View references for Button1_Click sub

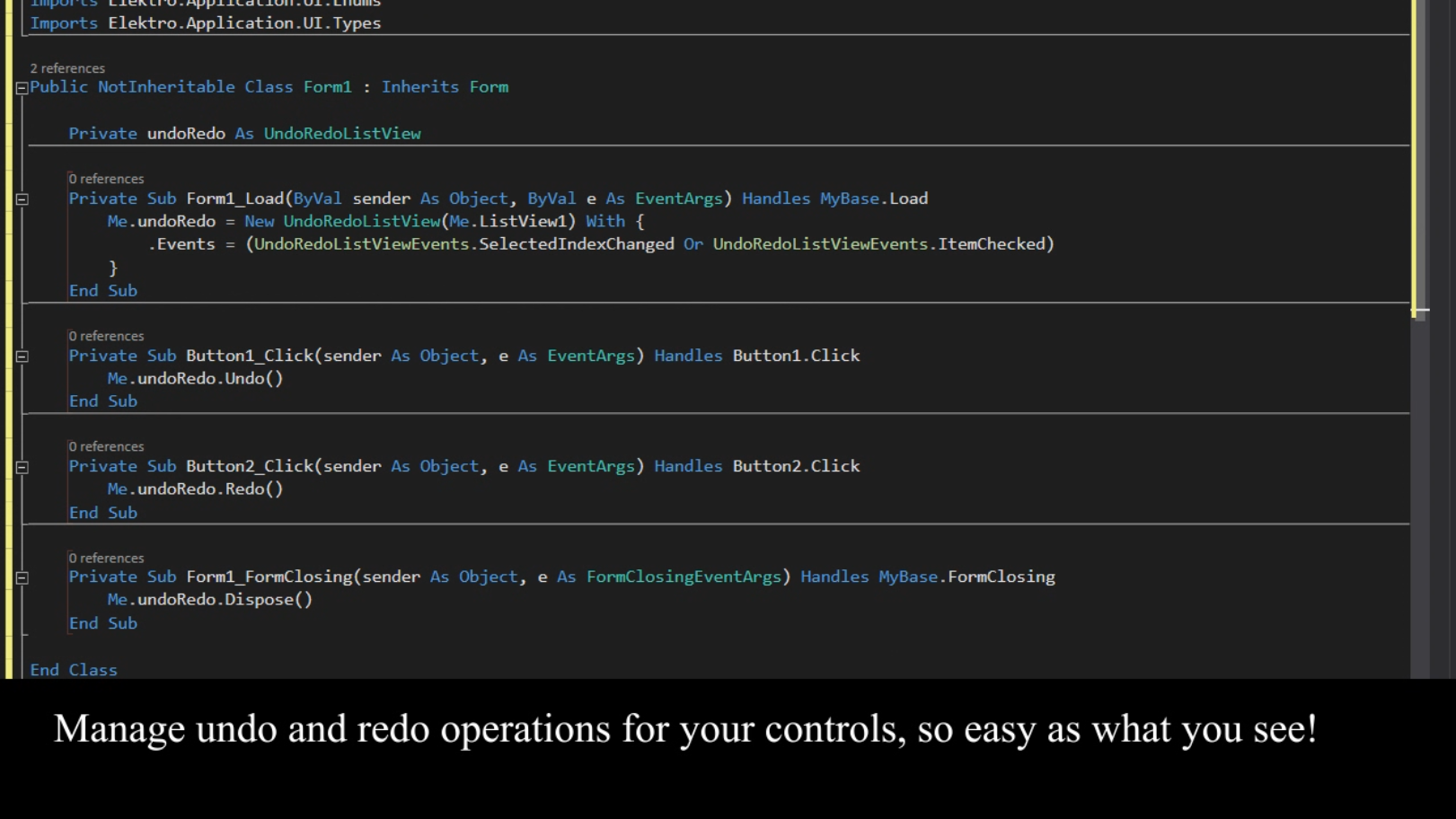tap(106, 335)
